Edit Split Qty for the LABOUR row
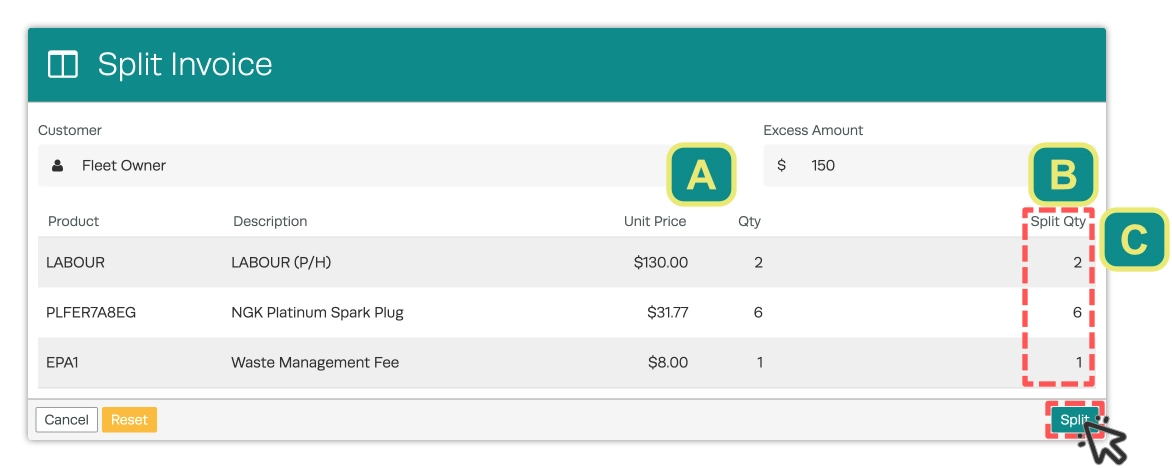Image resolution: width=1172 pixels, height=468 pixels. 1078,262
